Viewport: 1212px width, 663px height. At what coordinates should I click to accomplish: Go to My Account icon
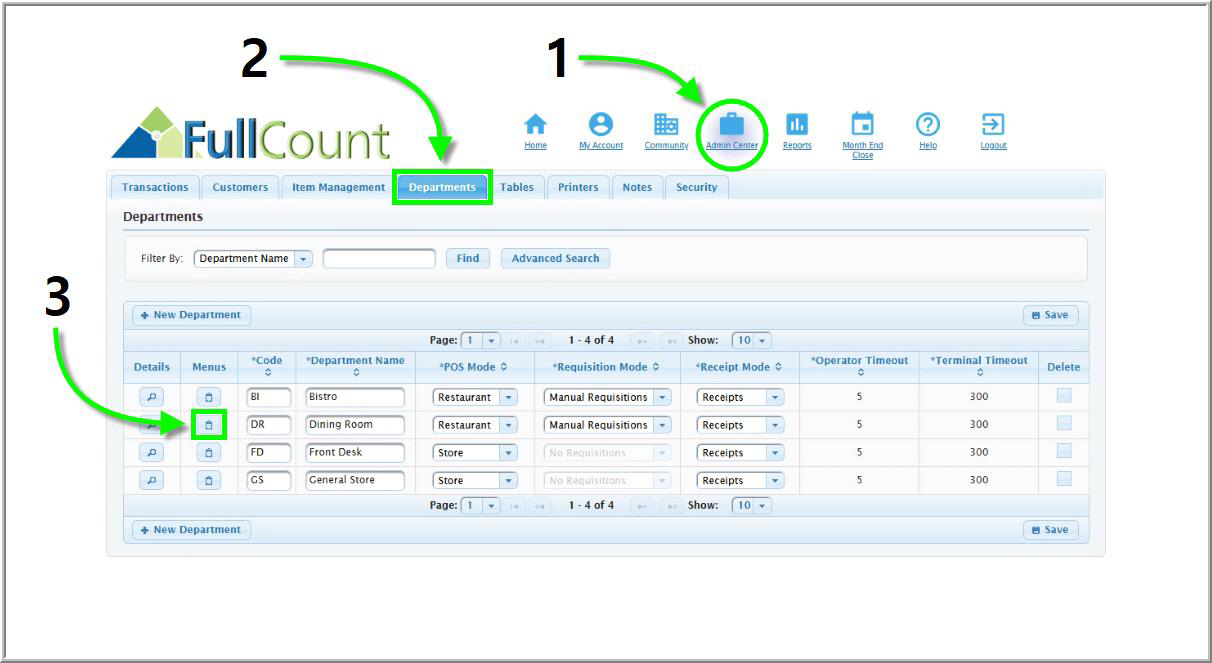pyautogui.click(x=600, y=125)
